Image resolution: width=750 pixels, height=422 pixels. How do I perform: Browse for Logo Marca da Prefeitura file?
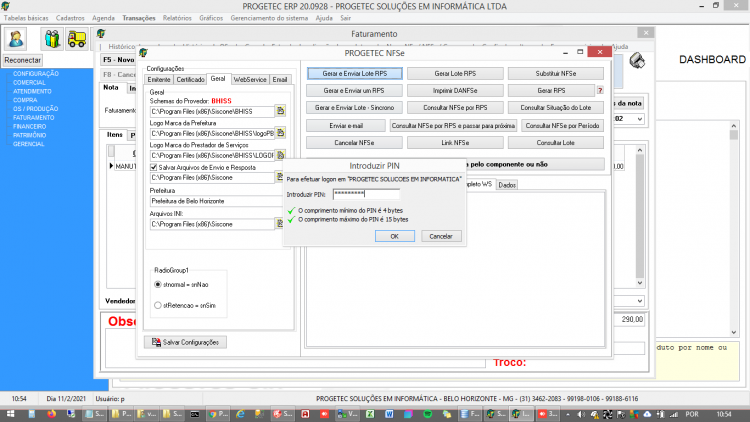tap(281, 133)
